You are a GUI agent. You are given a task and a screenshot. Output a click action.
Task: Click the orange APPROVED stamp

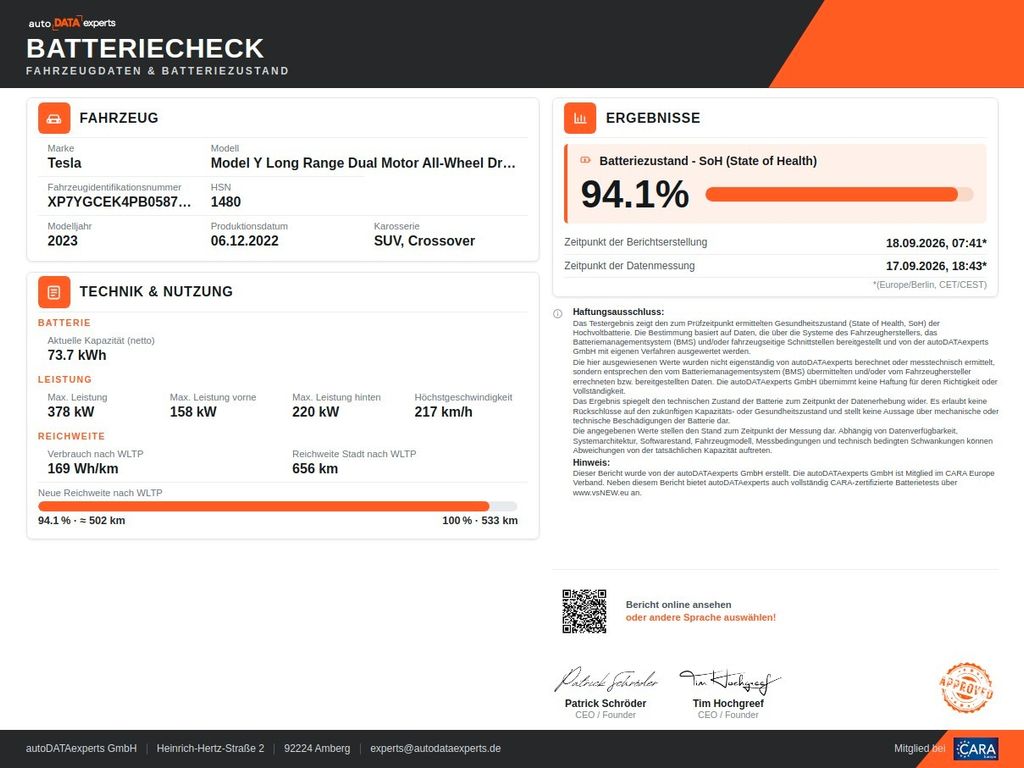coord(967,688)
